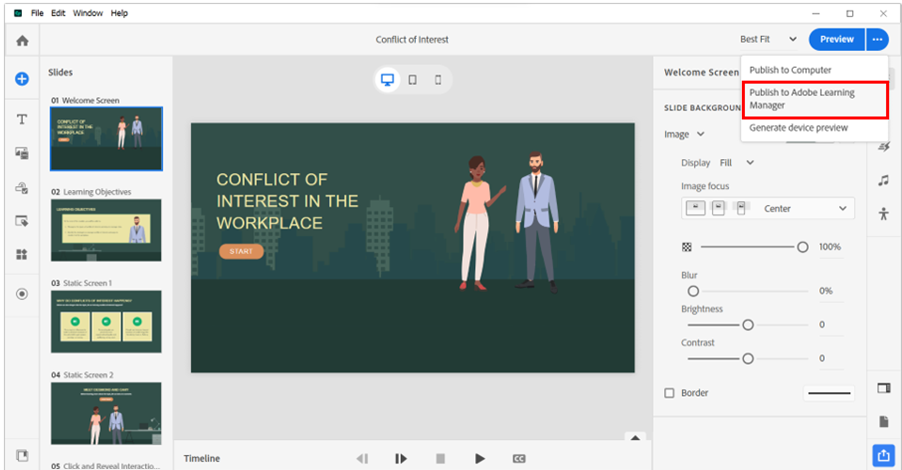The image size is (902, 470).
Task: Click the blue share icon at bottom right
Action: click(x=883, y=455)
